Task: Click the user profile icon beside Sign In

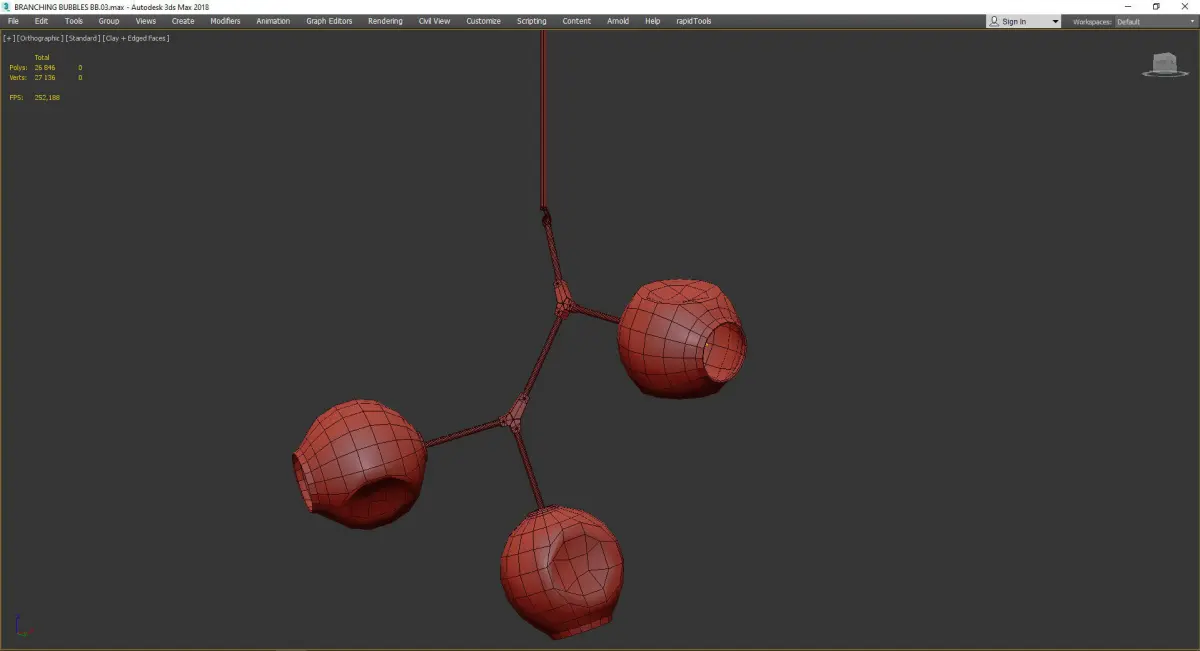Action: (x=994, y=21)
